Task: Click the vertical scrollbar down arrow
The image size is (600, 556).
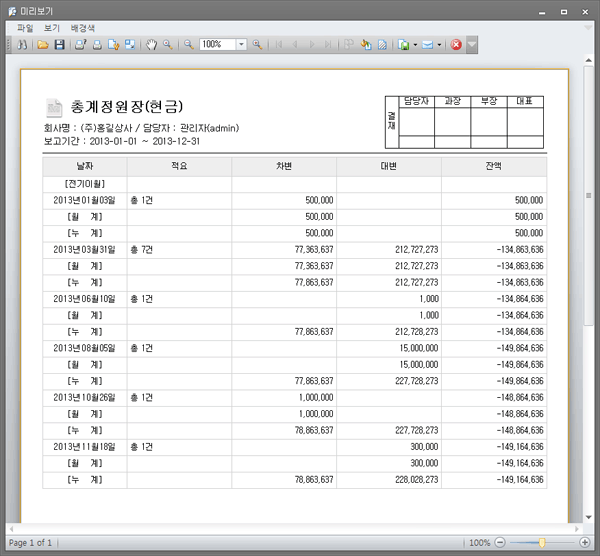Action: click(x=589, y=517)
